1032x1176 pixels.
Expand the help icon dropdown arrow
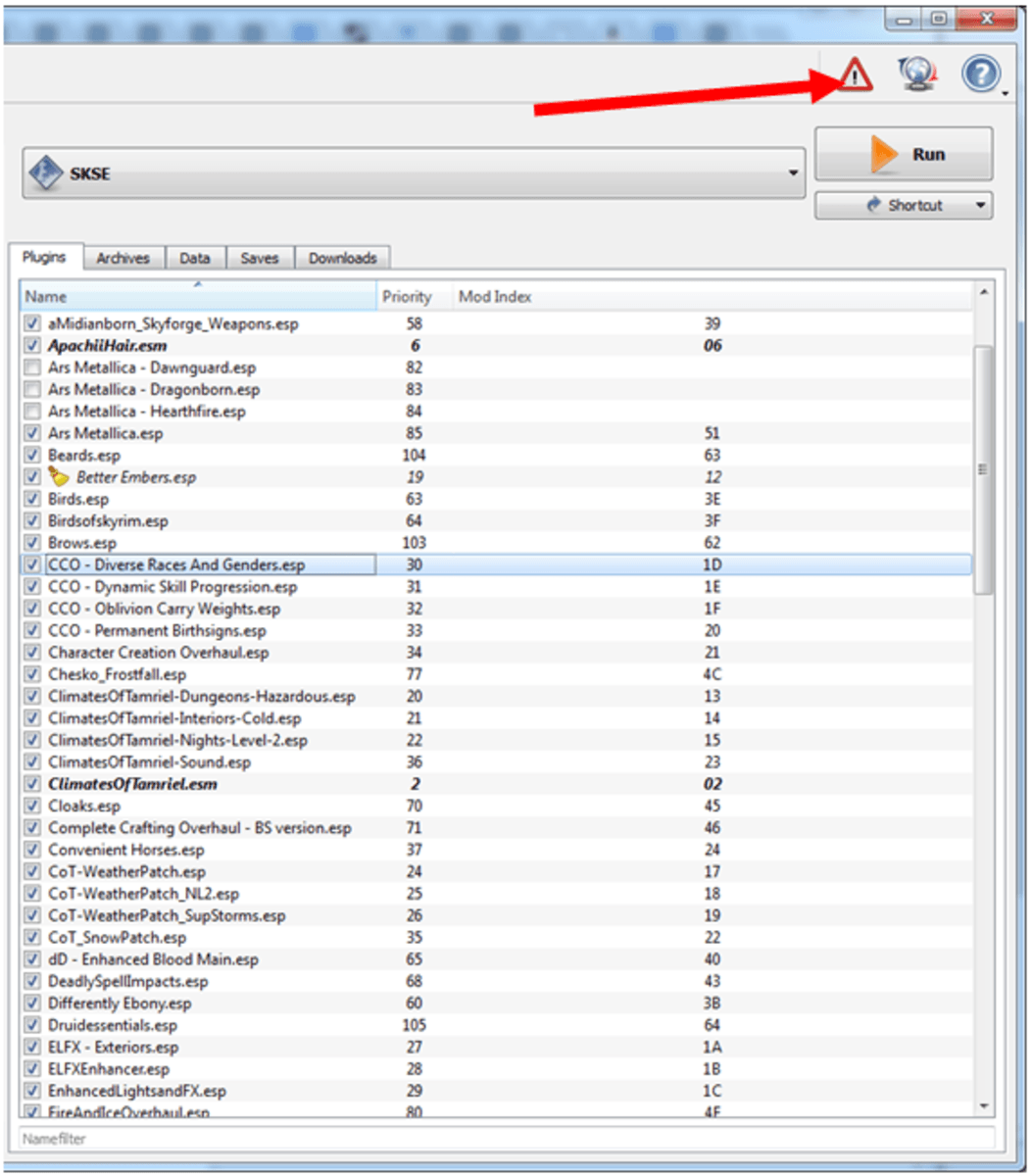(1005, 94)
